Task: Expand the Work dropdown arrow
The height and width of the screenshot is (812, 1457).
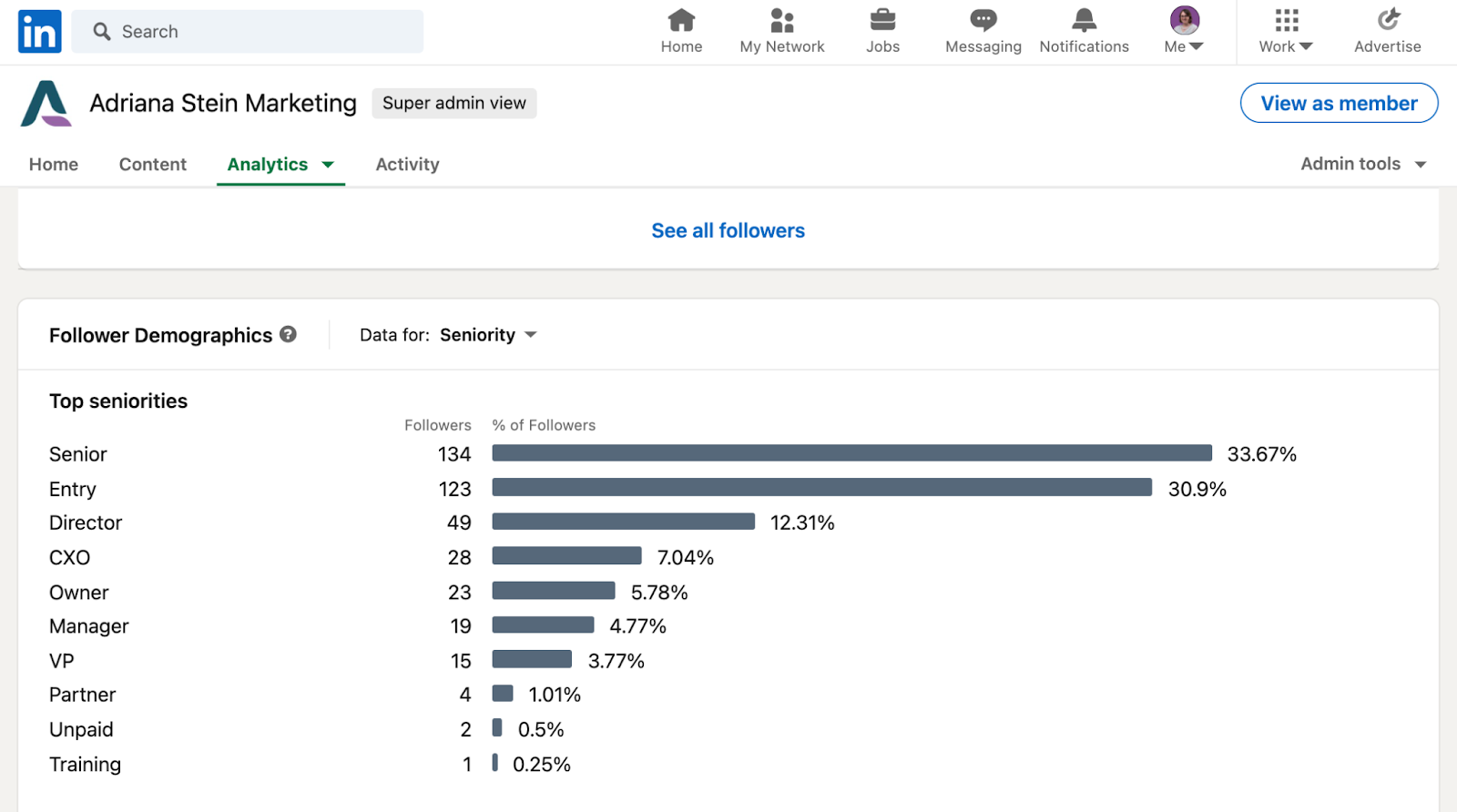Action: click(x=1306, y=46)
